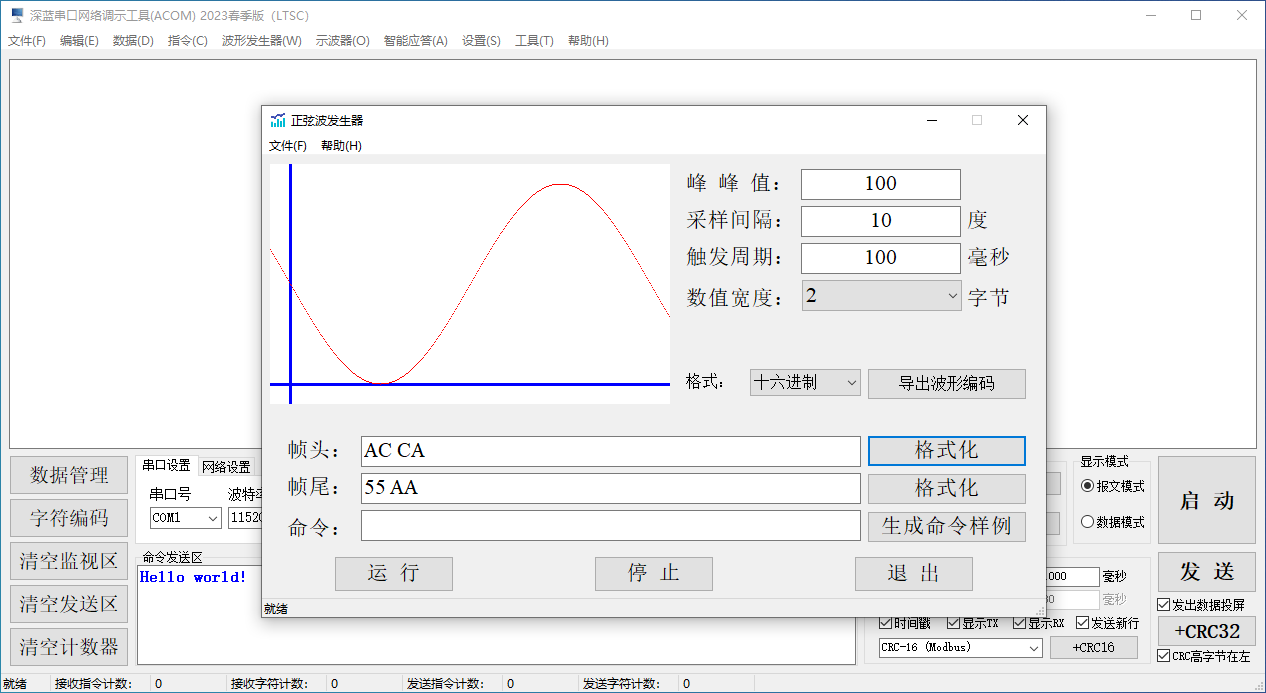Click the 退出 exit button
Viewport: 1266px width, 693px height.
click(914, 574)
